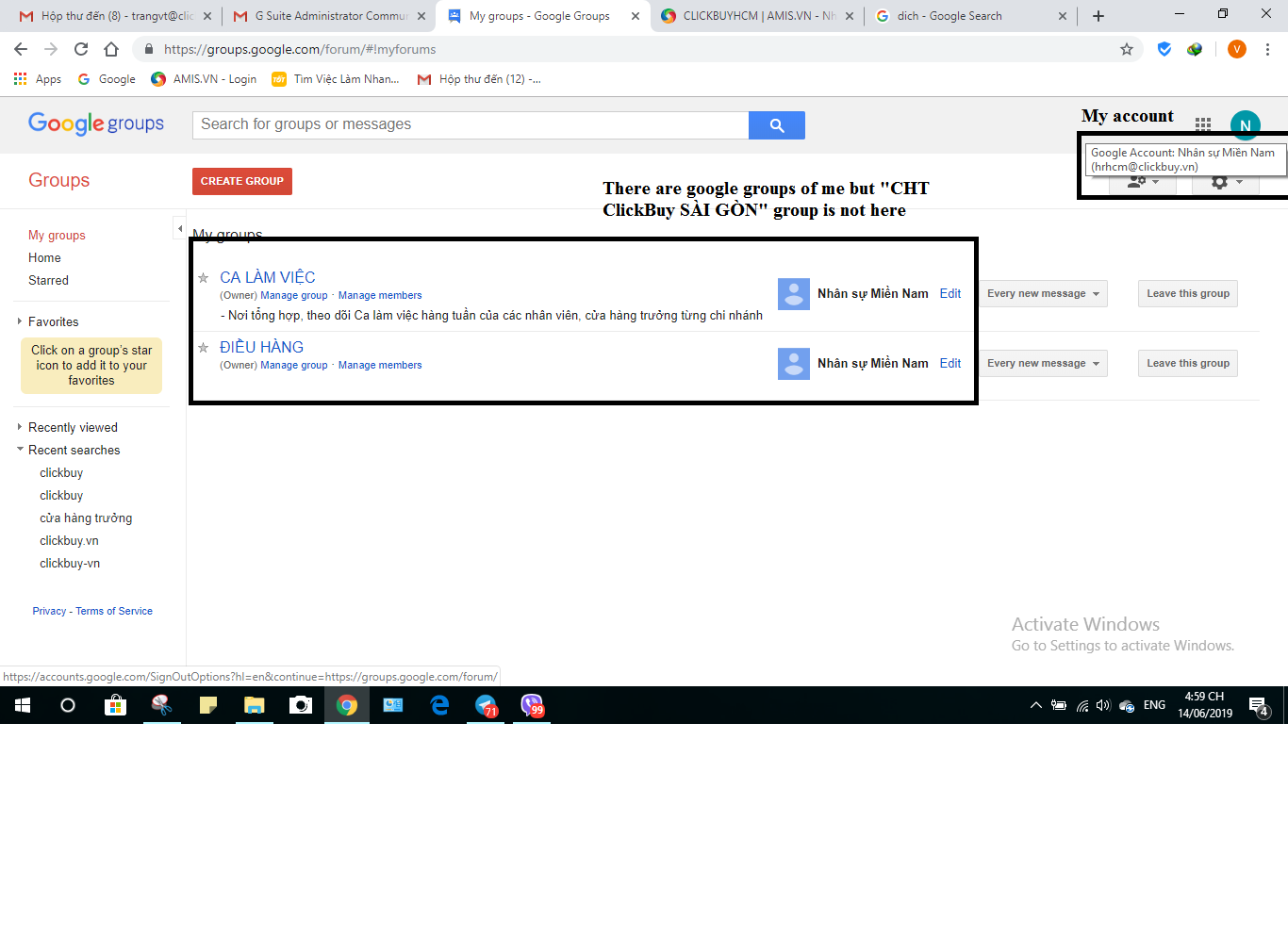1288x937 pixels.
Task: Open CA LÀM VIỆC Every new message dropdown
Action: 1043,294
